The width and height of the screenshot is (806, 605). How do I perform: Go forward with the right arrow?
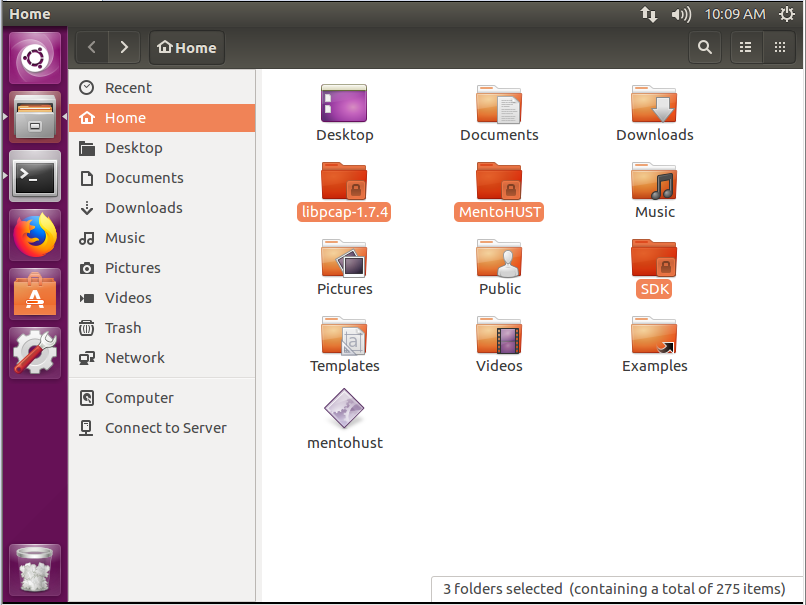124,47
